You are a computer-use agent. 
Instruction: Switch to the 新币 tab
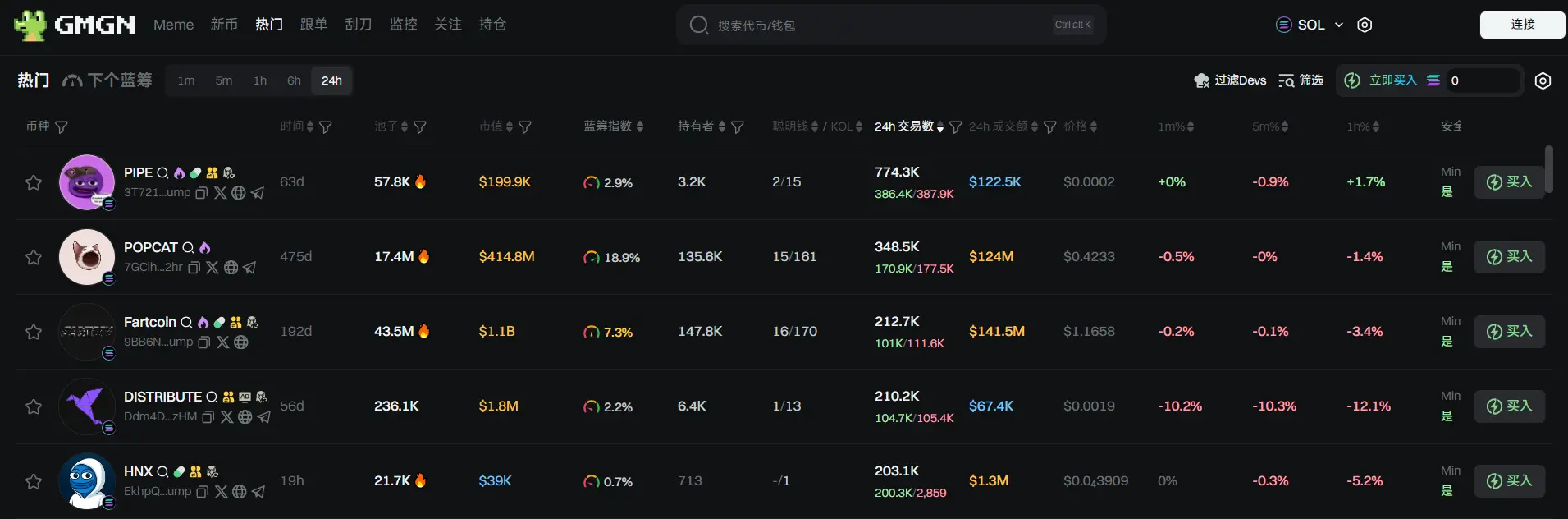[x=224, y=25]
